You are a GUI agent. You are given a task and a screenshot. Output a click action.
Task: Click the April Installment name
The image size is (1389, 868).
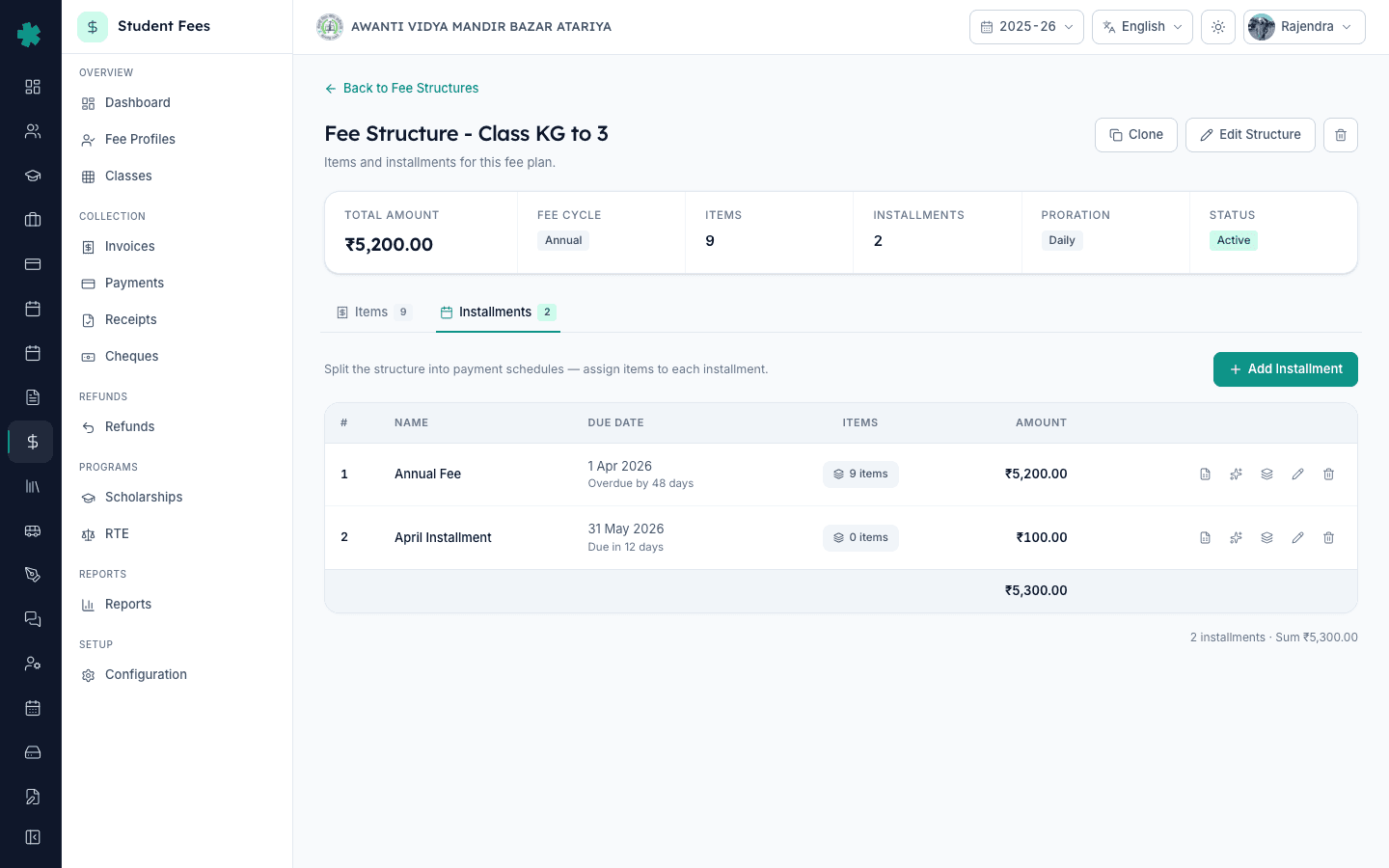(x=443, y=538)
